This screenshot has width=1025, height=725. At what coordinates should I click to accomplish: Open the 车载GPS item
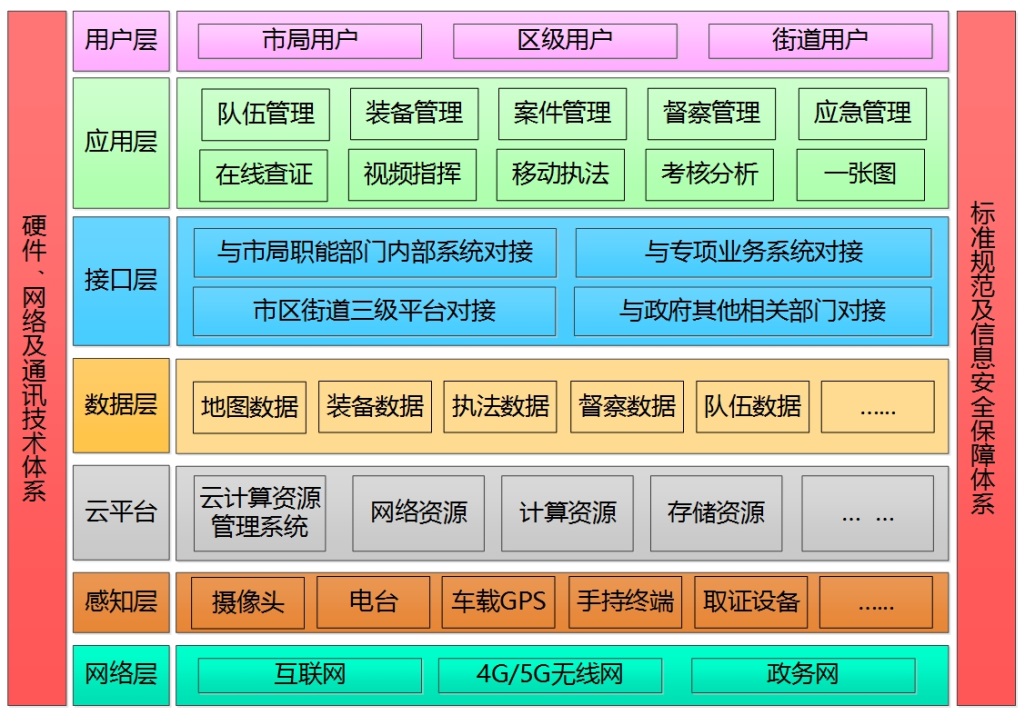499,602
